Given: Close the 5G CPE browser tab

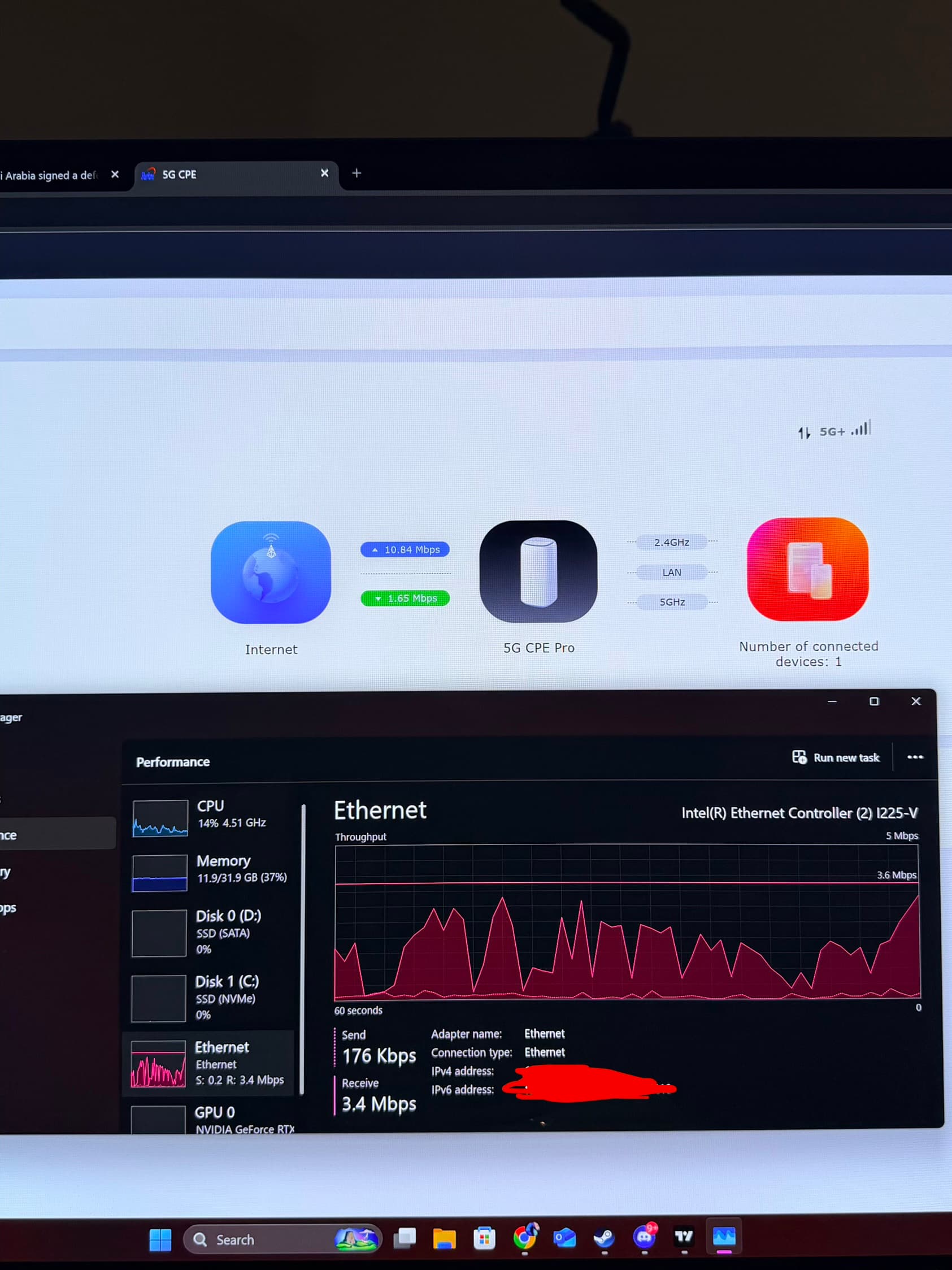Looking at the screenshot, I should click(325, 173).
